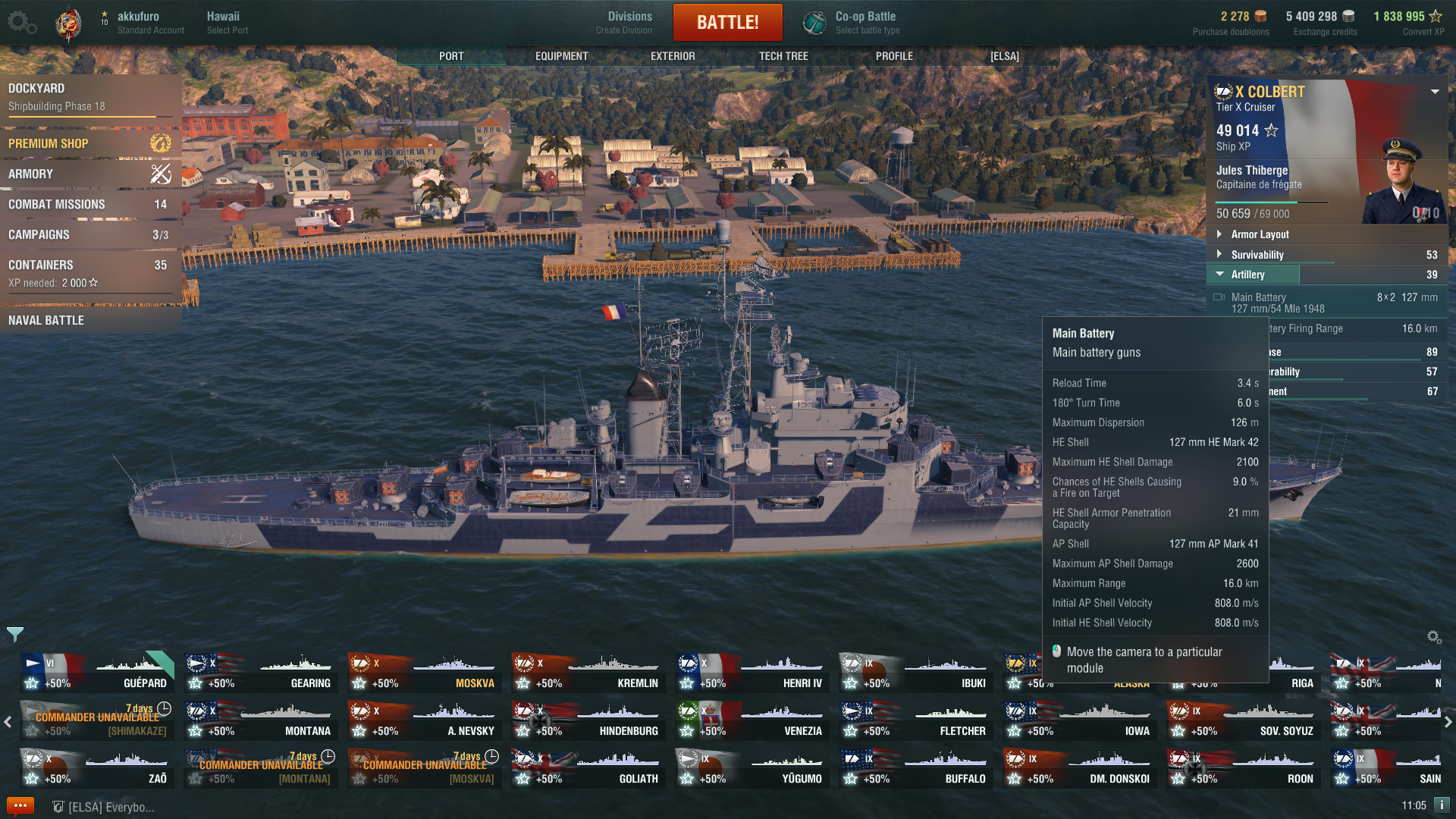Image resolution: width=1456 pixels, height=819 pixels.
Task: Open the chat speech bubble button
Action: click(20, 805)
